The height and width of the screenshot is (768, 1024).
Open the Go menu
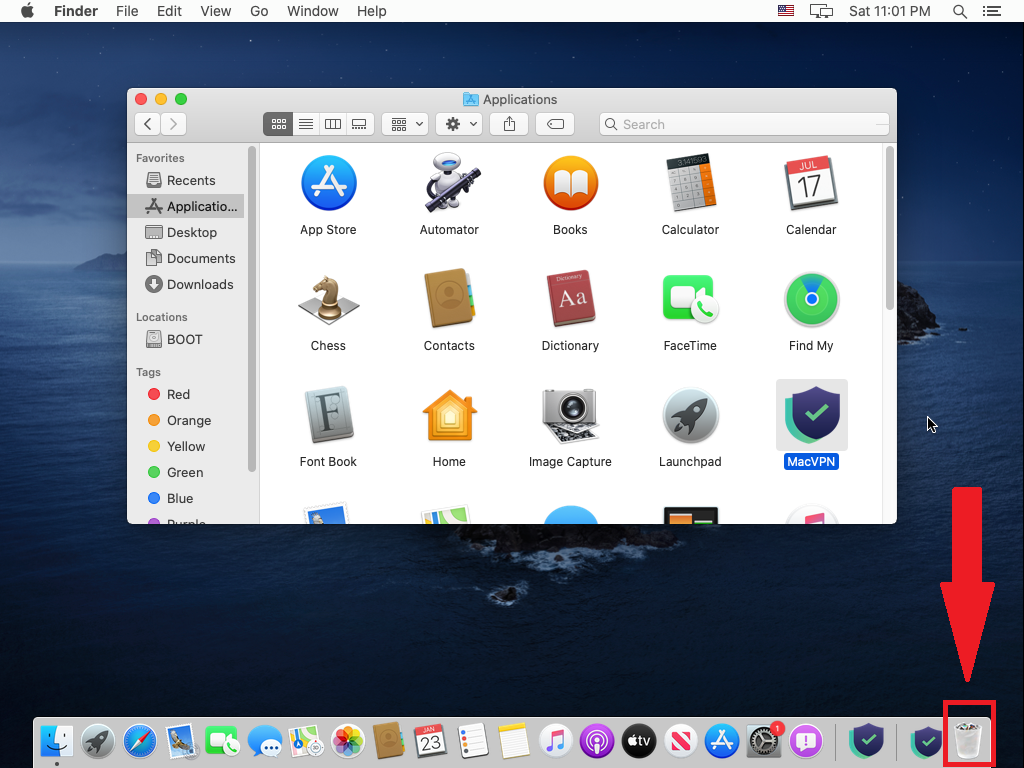point(259,11)
